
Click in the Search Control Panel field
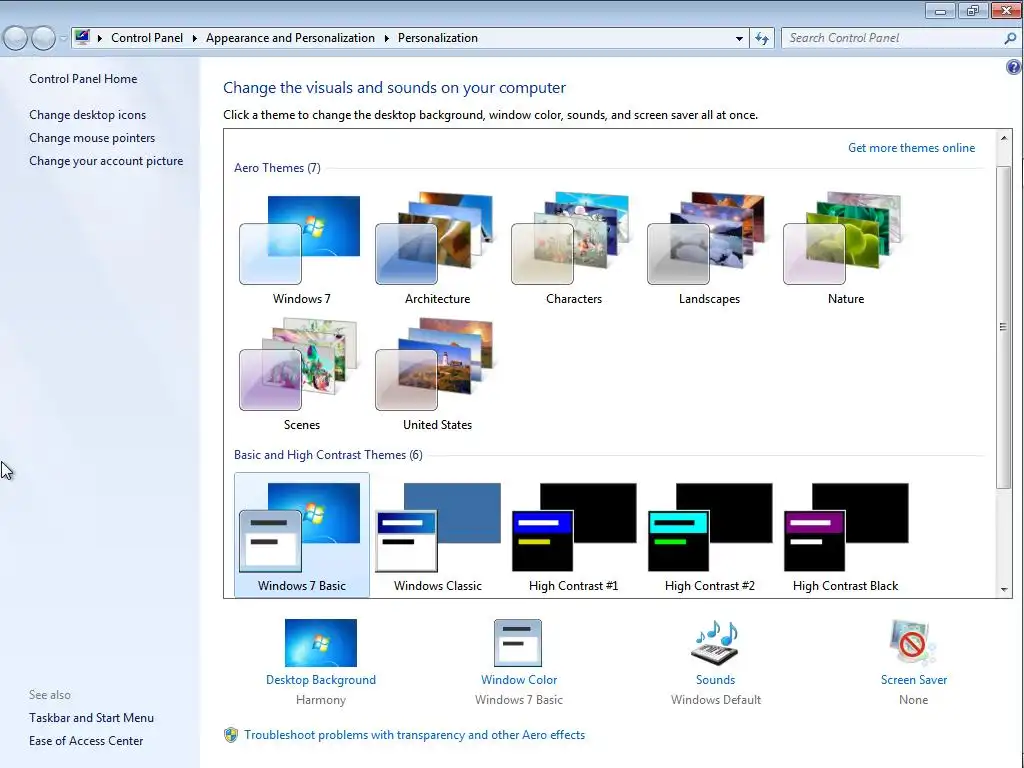893,39
